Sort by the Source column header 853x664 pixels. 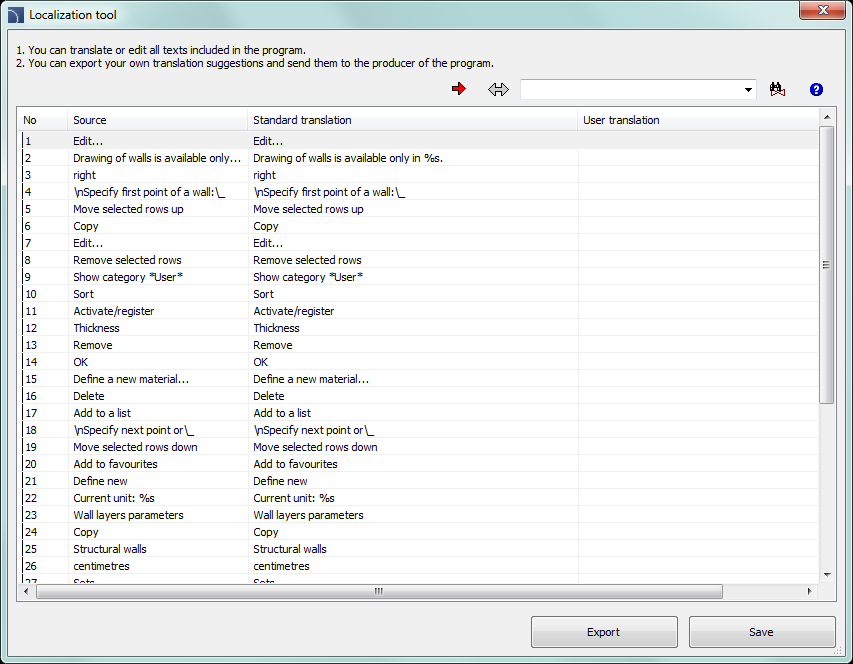click(158, 120)
